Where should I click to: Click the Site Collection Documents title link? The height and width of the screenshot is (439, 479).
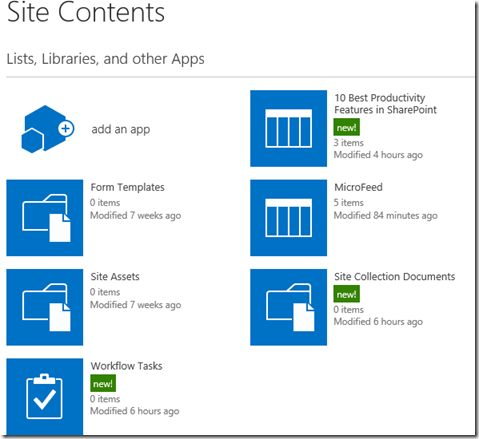pyautogui.click(x=395, y=277)
